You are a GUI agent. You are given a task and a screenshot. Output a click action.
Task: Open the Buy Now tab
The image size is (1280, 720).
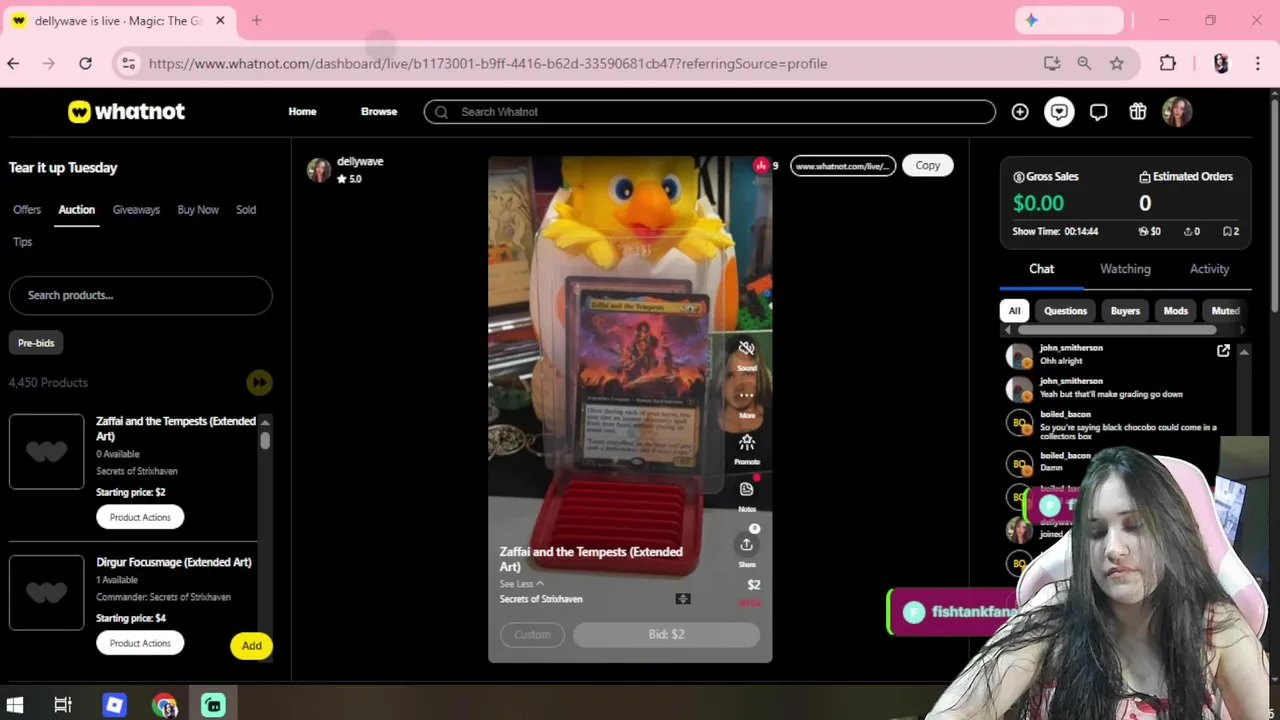[198, 210]
